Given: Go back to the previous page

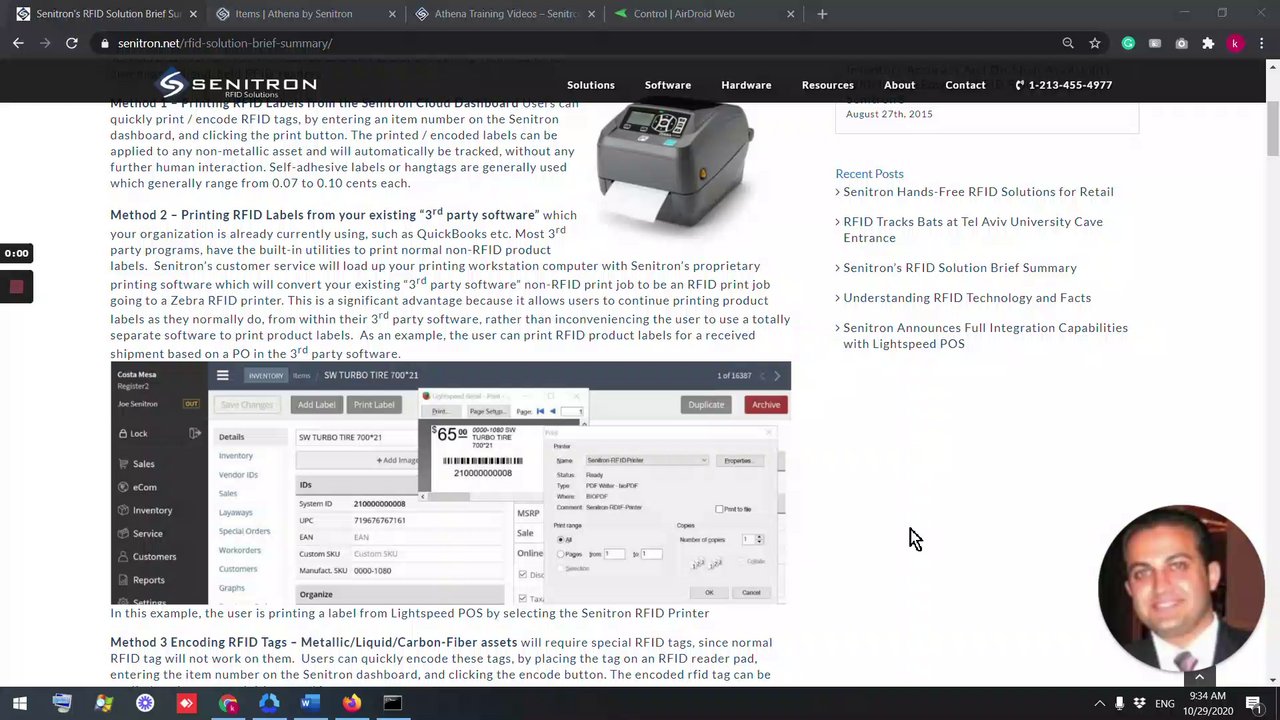Looking at the screenshot, I should (x=18, y=43).
